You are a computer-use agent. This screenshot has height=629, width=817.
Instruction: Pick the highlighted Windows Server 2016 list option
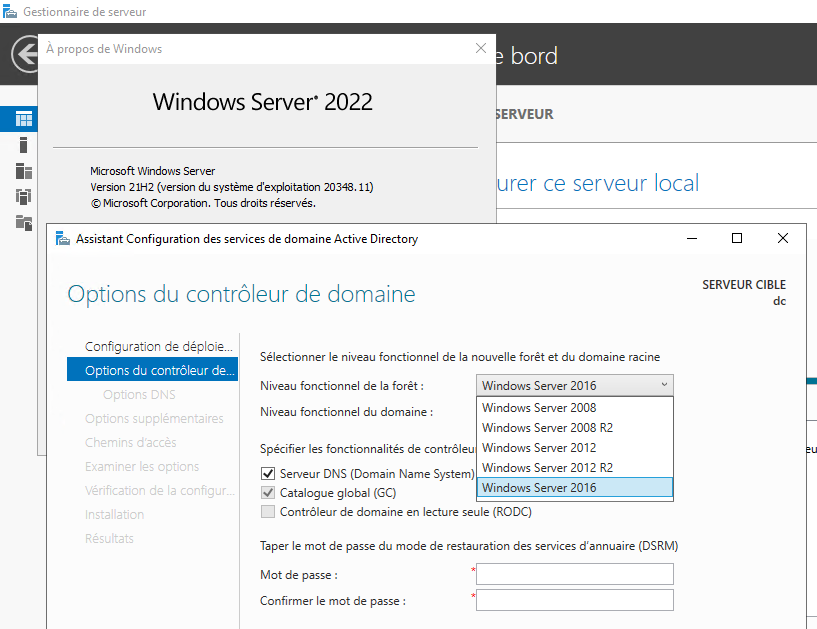(x=575, y=488)
